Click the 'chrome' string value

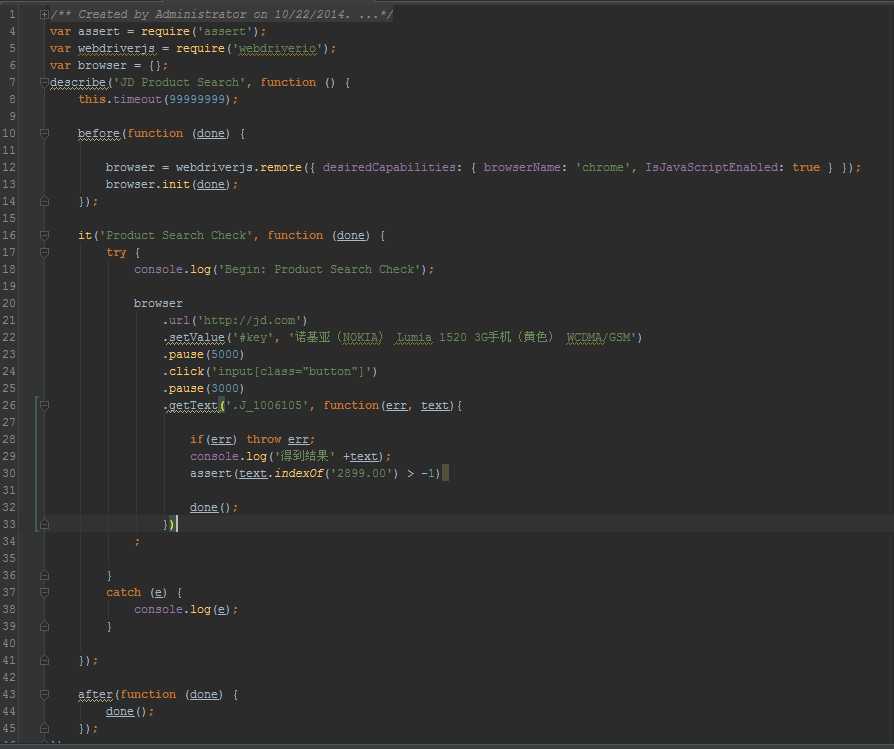click(x=603, y=167)
